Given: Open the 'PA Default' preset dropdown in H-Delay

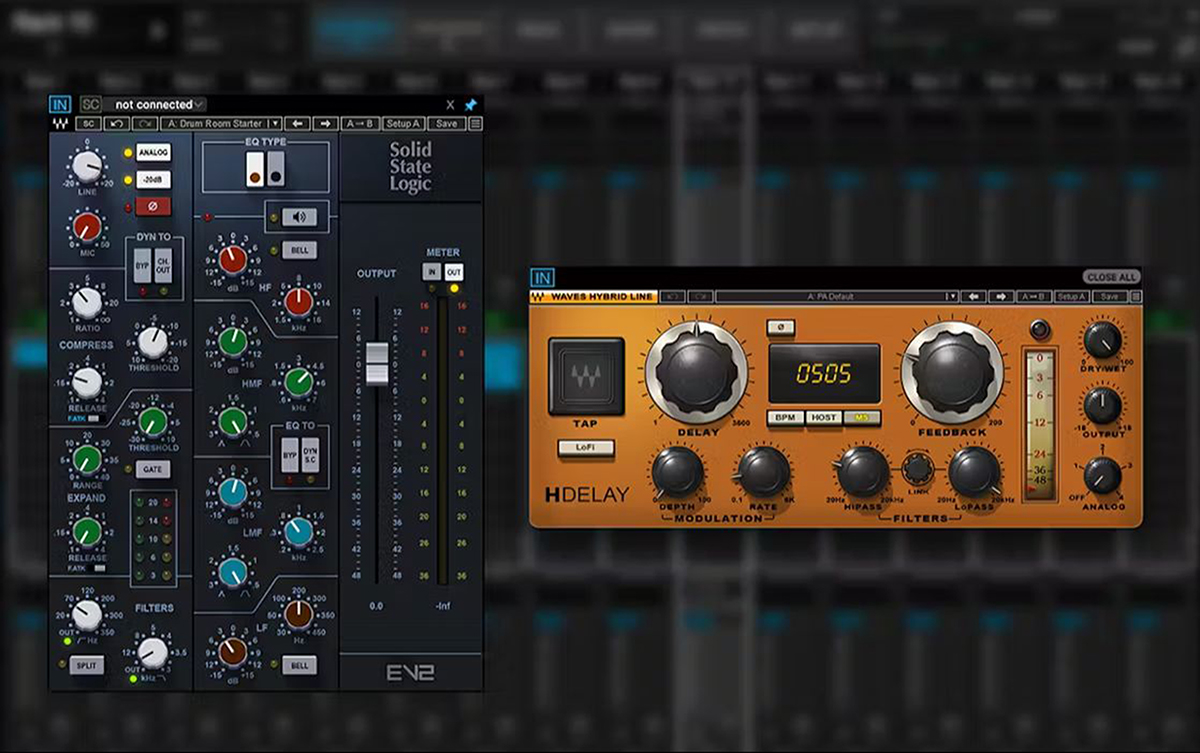Looking at the screenshot, I should click(836, 296).
